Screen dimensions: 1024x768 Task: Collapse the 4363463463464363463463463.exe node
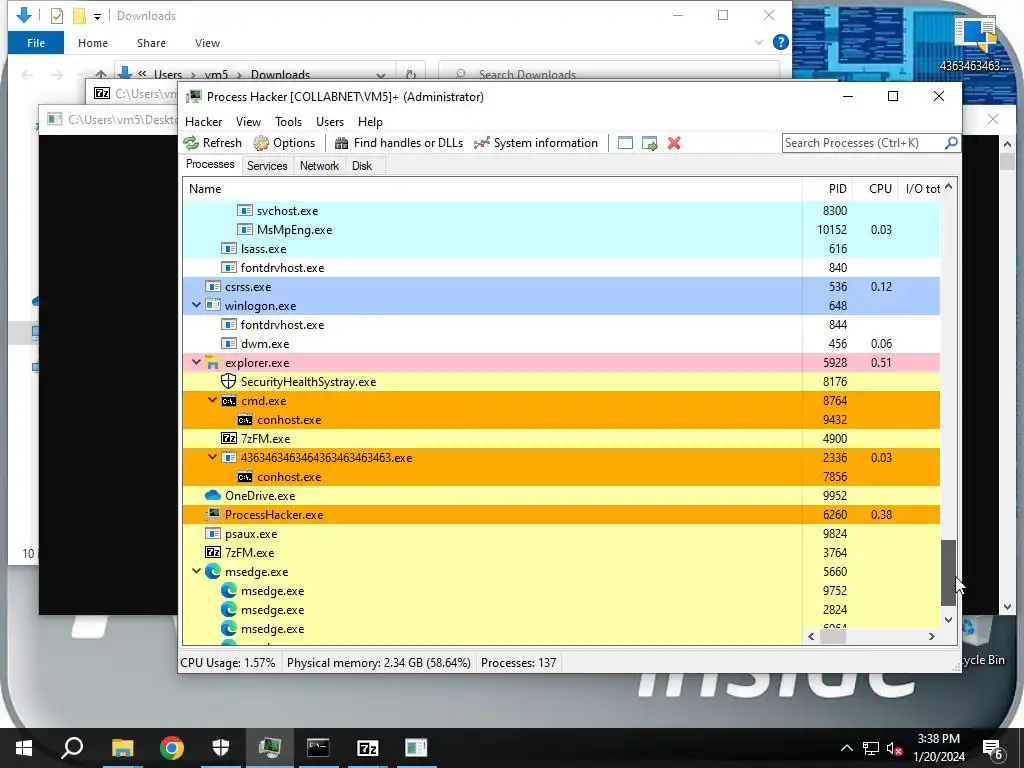coord(212,457)
